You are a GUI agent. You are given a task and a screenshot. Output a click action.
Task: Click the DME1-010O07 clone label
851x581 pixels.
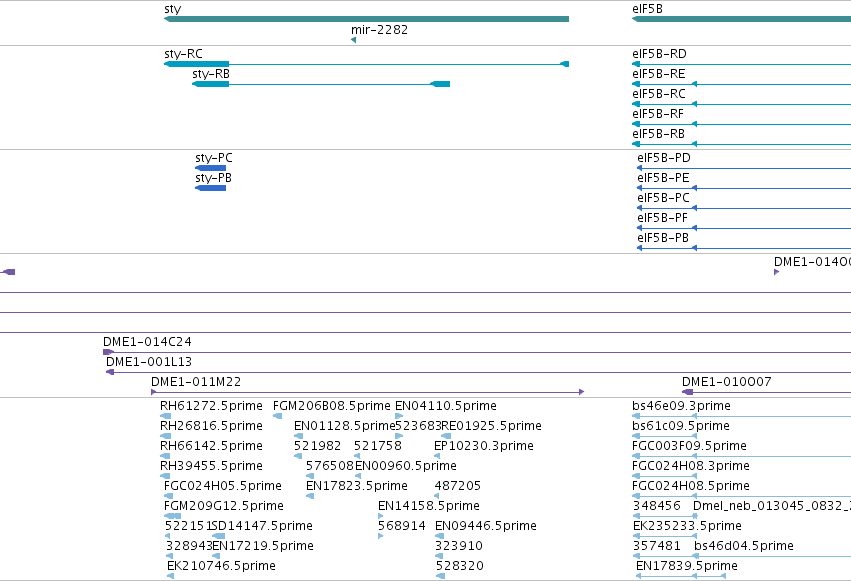[x=727, y=382]
